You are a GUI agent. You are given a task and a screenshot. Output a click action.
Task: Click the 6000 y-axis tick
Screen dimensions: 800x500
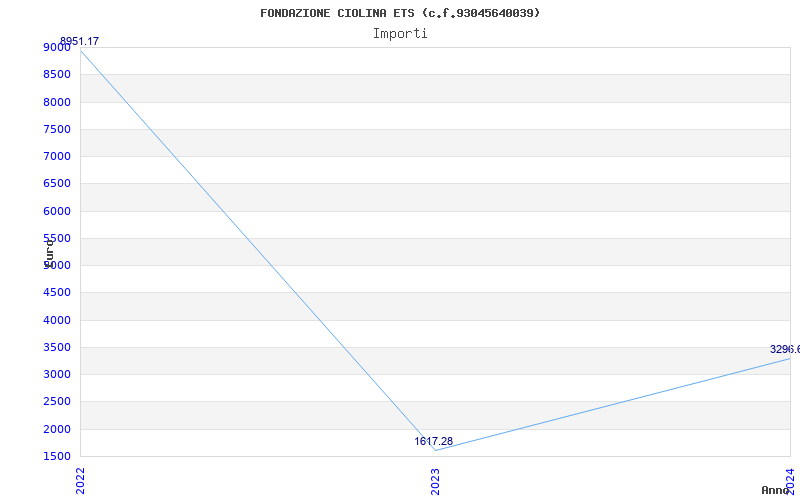click(57, 211)
